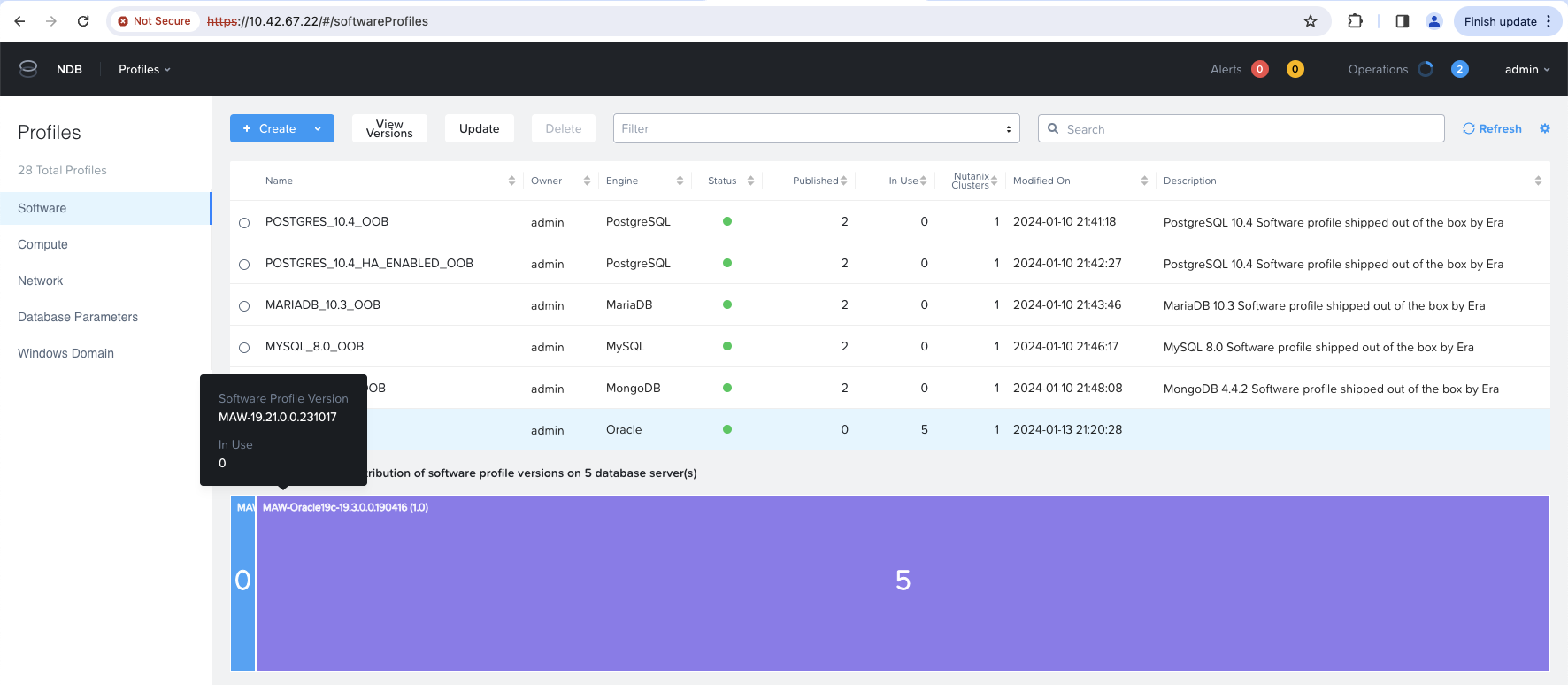Screen dimensions: 1568x685
Task: Click the purple MAW-Oracle19c version bar
Action: click(903, 581)
